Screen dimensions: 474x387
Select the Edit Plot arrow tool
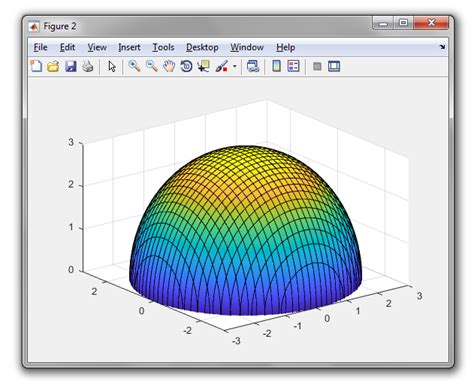[x=112, y=66]
